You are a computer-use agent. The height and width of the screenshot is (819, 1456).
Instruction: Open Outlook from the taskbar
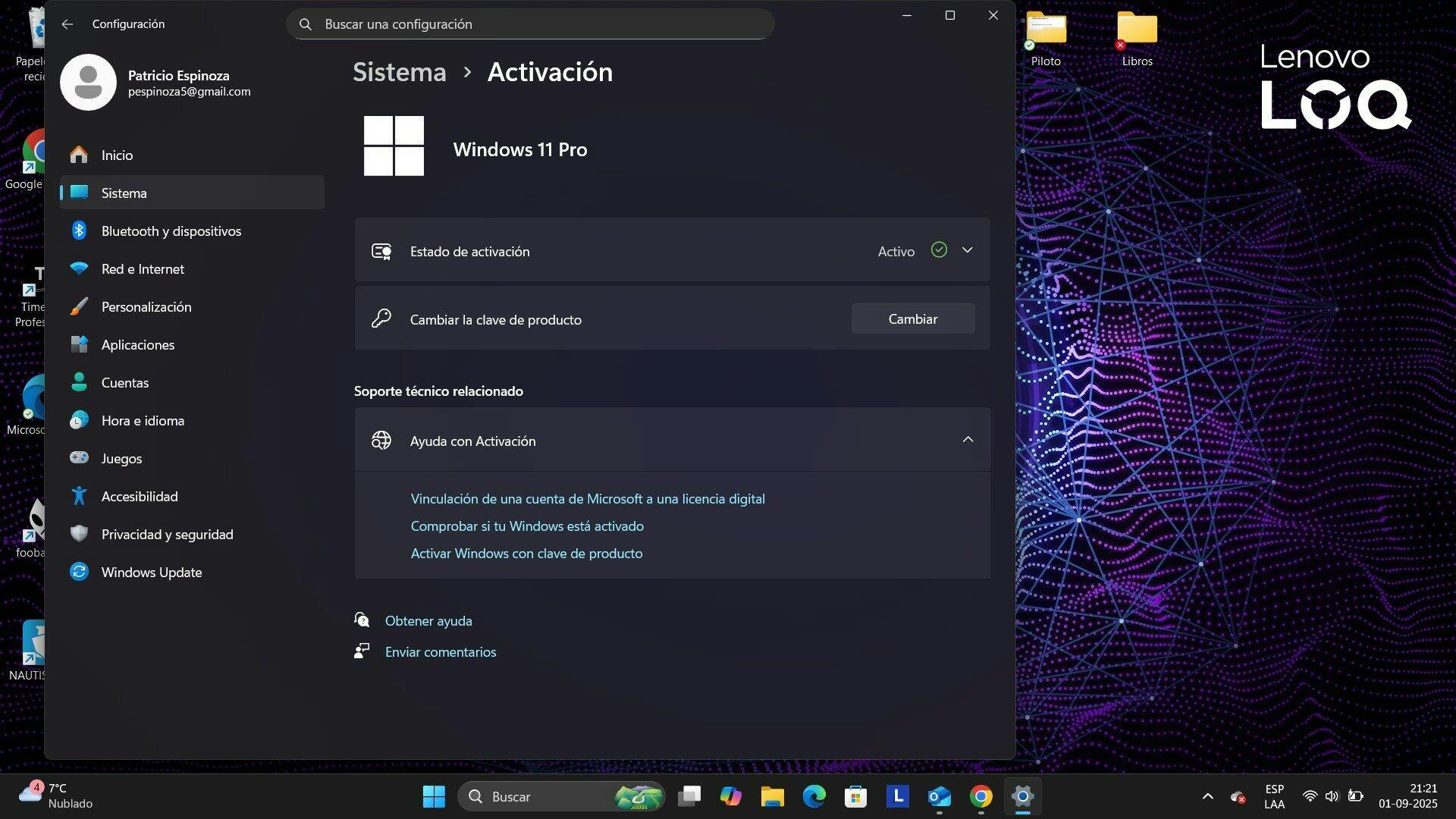click(940, 796)
